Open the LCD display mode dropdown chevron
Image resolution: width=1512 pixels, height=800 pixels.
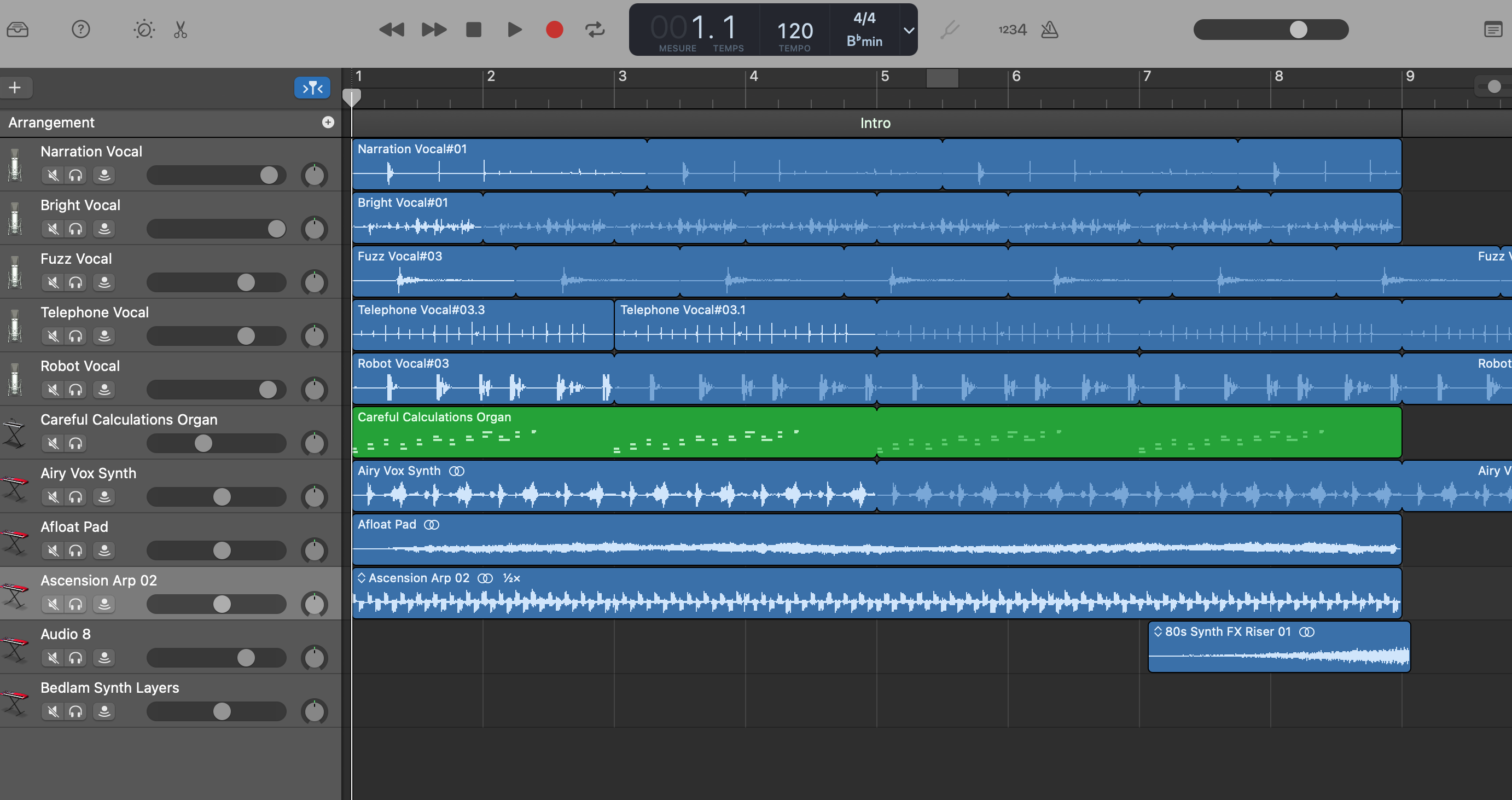tap(909, 30)
